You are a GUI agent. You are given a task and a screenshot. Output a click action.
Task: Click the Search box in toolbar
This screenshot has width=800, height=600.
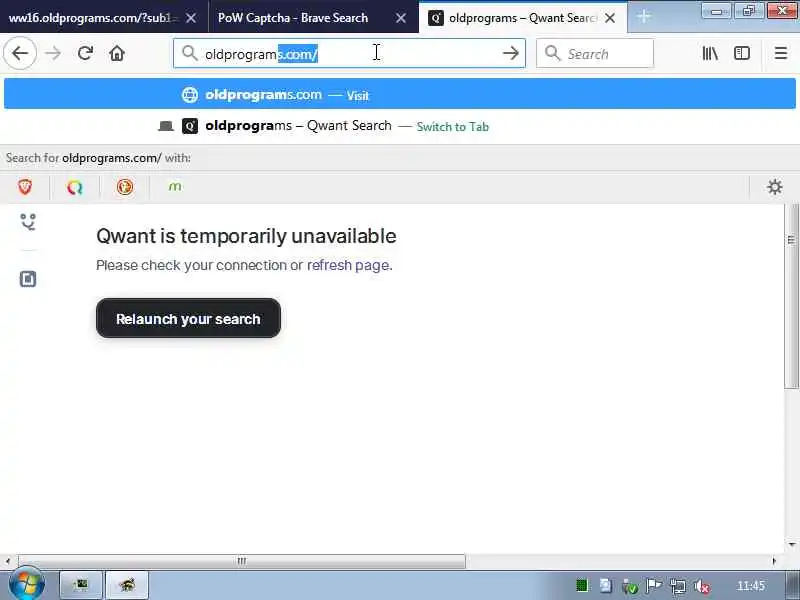[594, 53]
